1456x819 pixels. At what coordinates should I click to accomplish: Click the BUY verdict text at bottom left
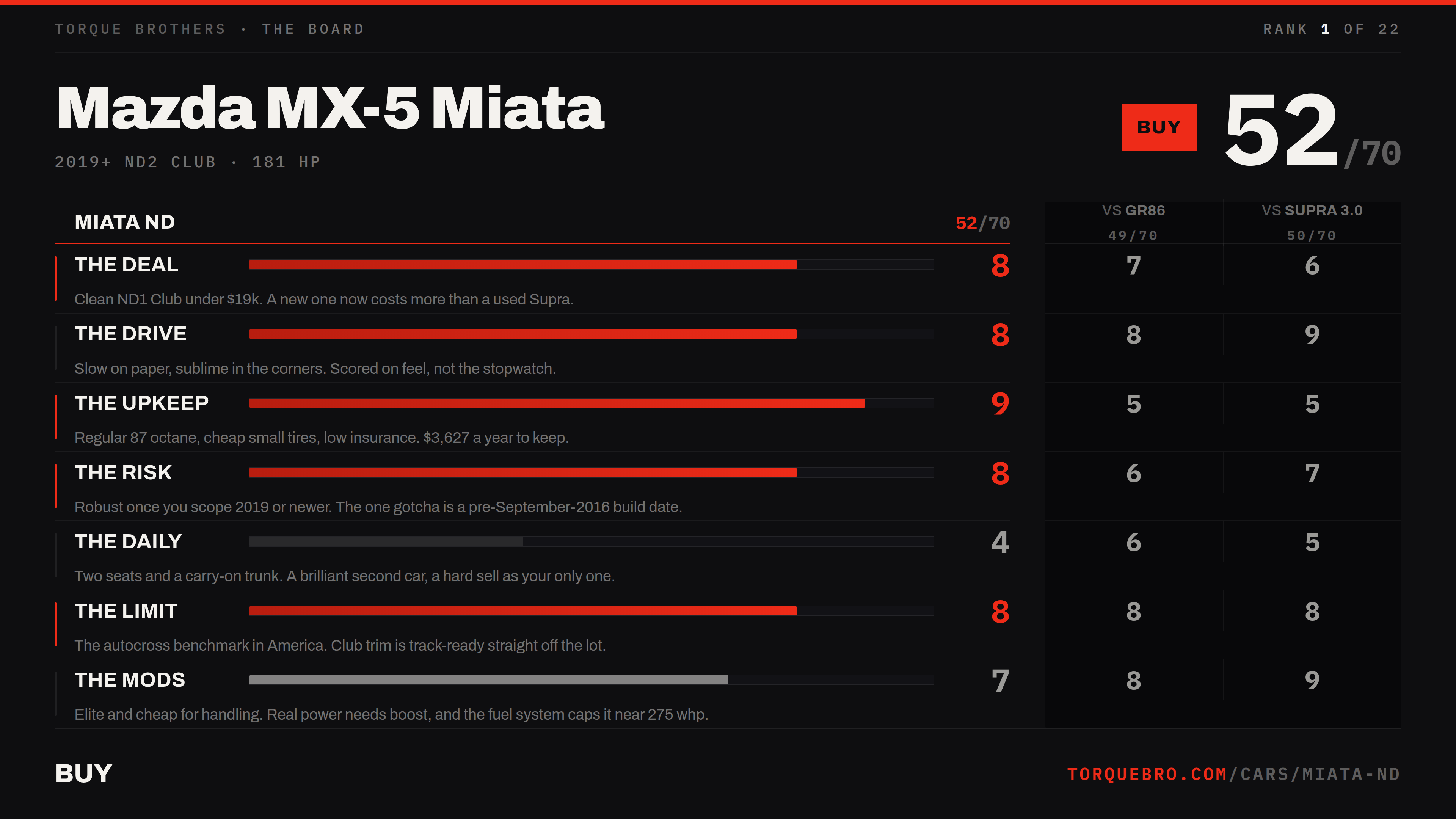(x=84, y=774)
